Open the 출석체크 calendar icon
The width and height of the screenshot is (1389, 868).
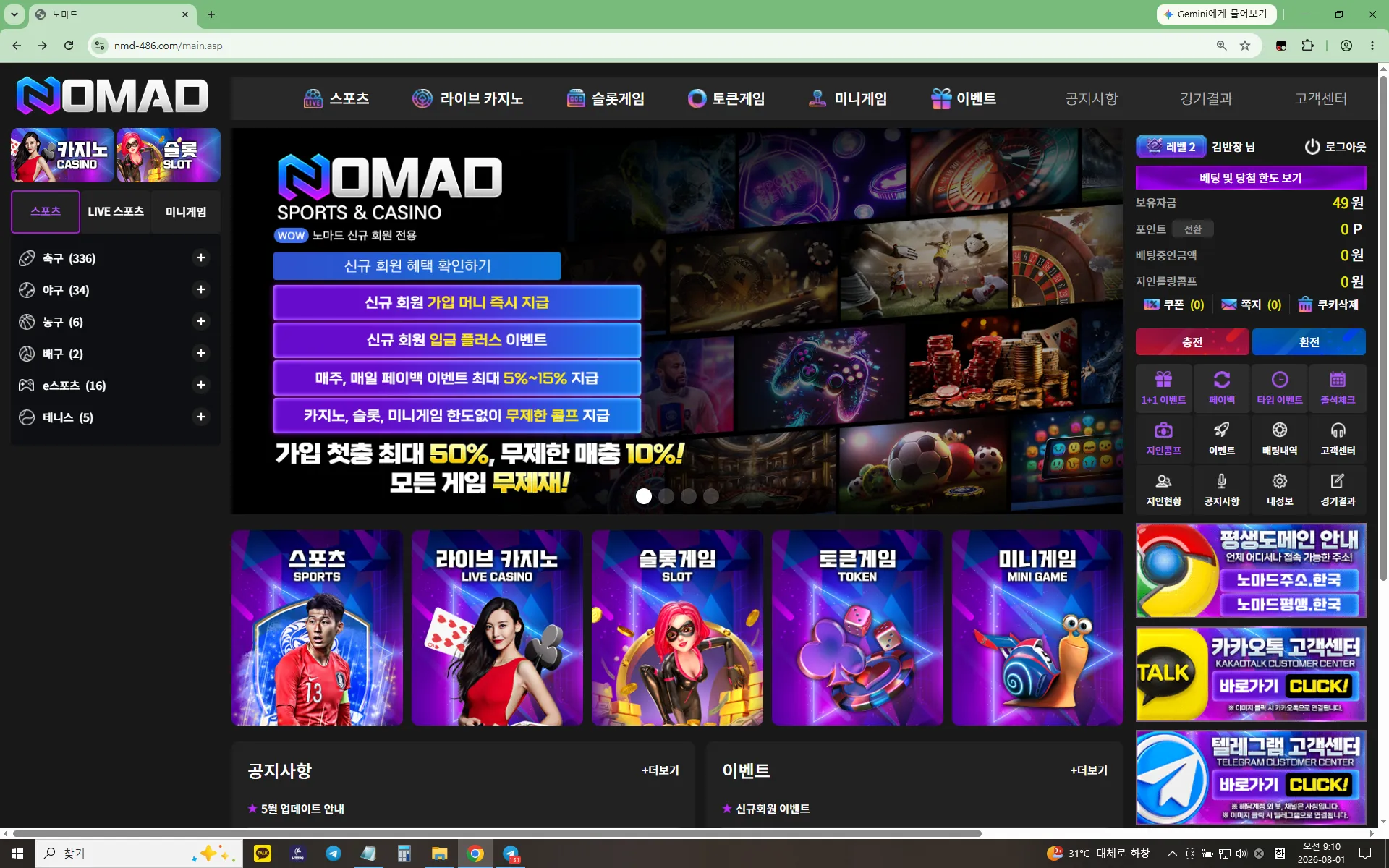tap(1338, 380)
